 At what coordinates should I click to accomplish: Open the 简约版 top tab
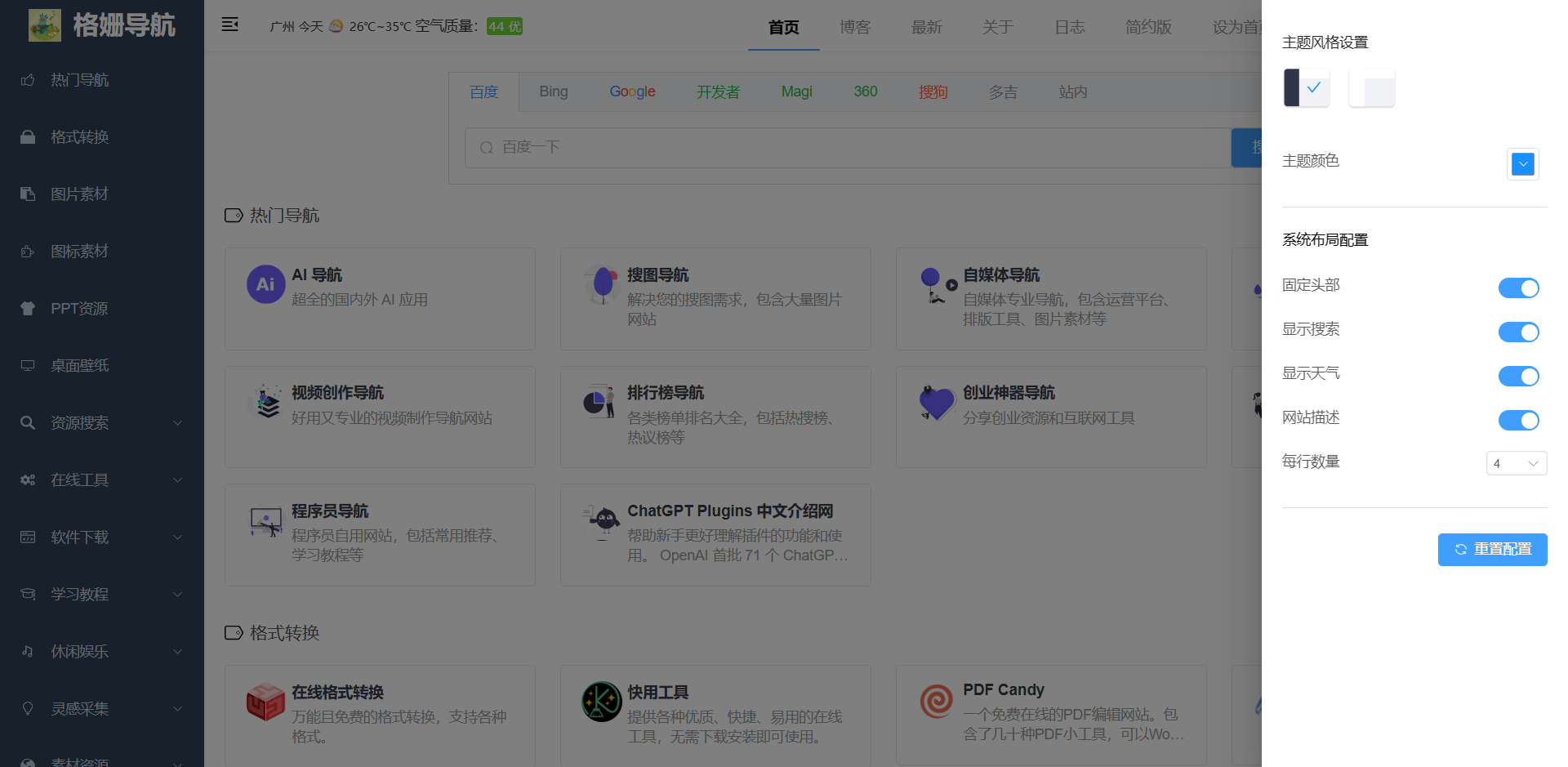1148,27
